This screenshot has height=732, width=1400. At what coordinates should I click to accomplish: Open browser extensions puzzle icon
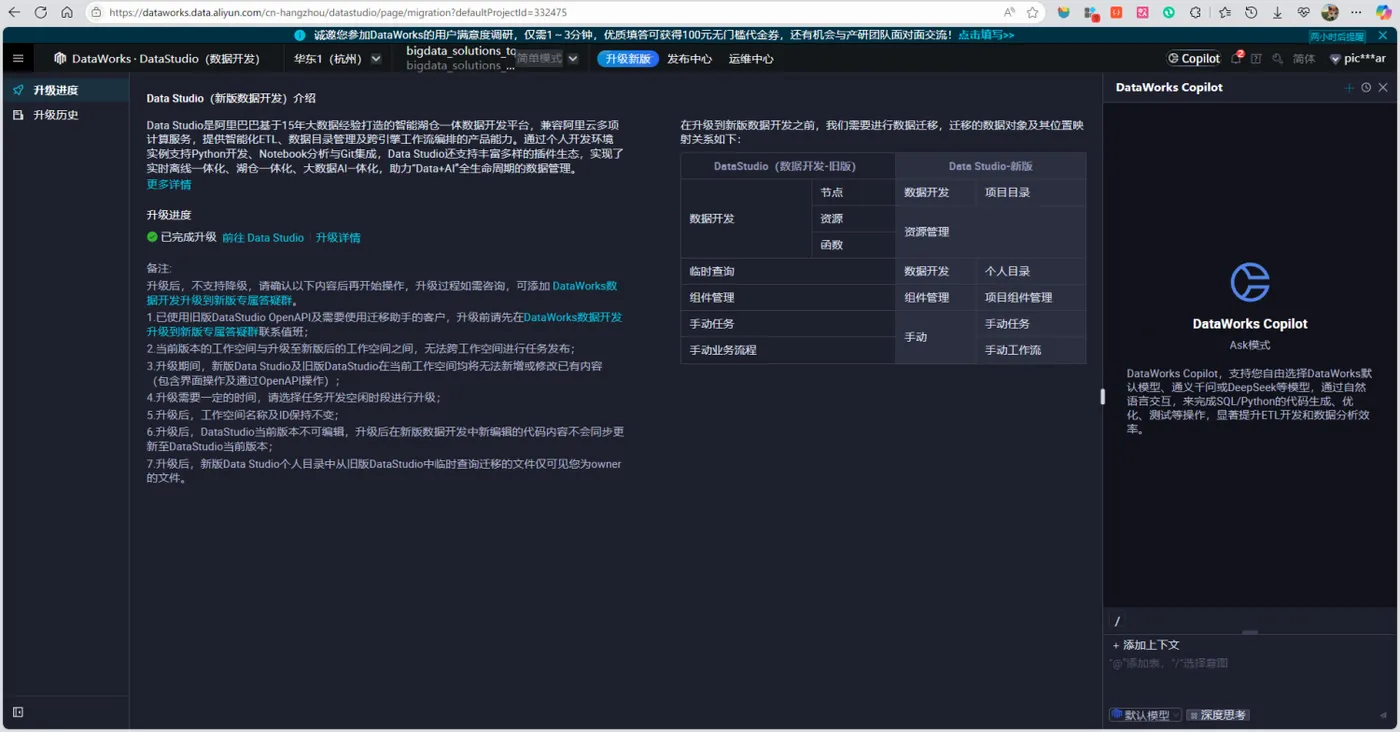click(1195, 13)
